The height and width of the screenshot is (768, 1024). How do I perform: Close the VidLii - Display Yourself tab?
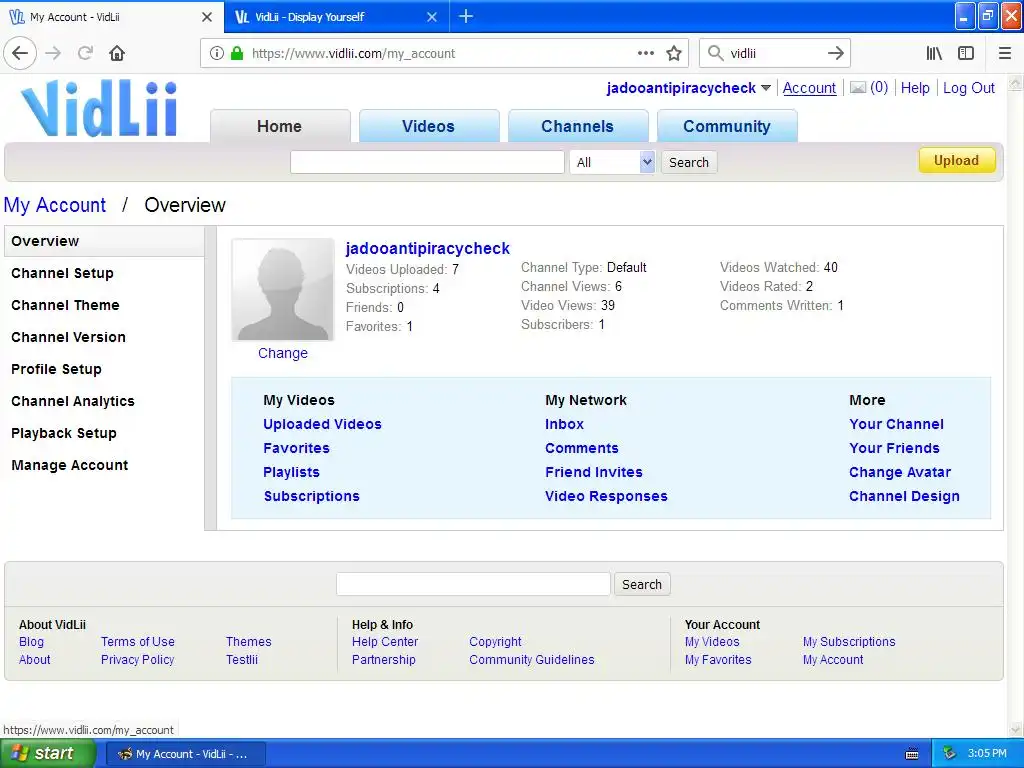(432, 17)
